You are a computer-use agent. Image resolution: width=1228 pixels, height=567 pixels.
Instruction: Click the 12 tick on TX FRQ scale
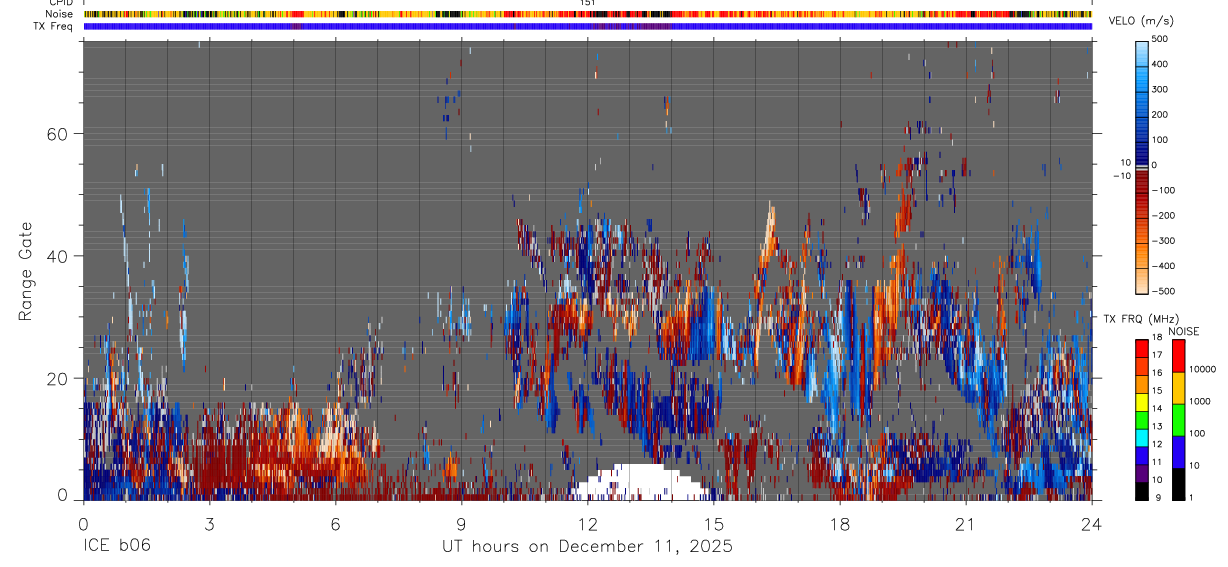[x=1157, y=444]
